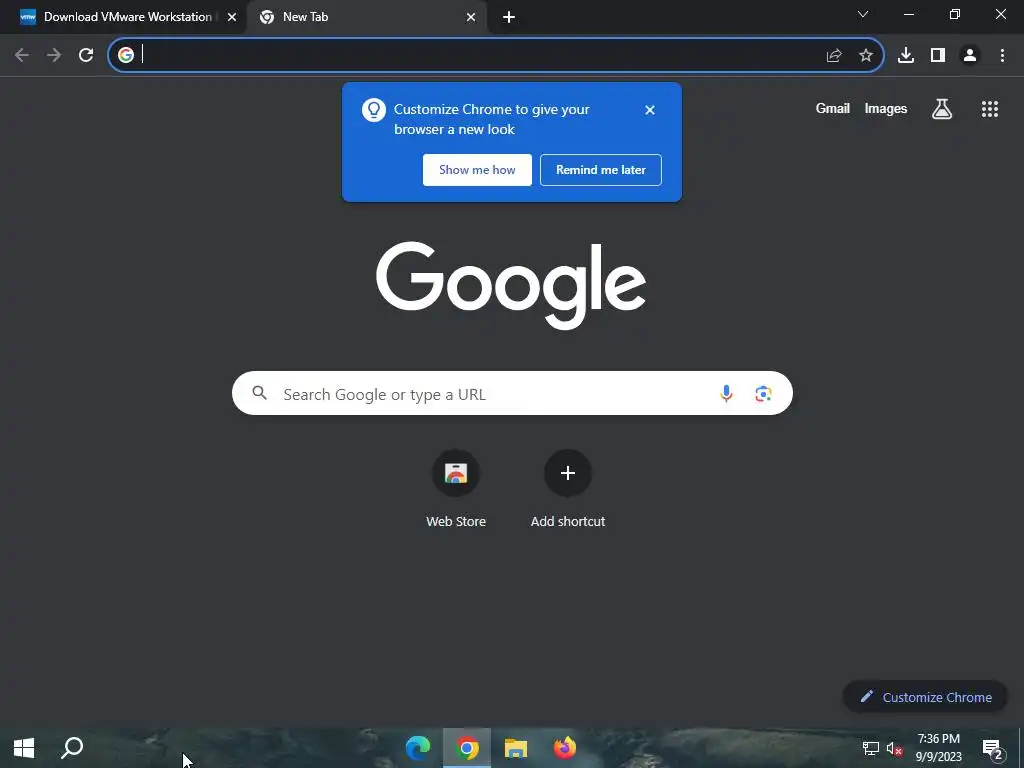The height and width of the screenshot is (768, 1024).
Task: Reload the current page
Action: 86,56
